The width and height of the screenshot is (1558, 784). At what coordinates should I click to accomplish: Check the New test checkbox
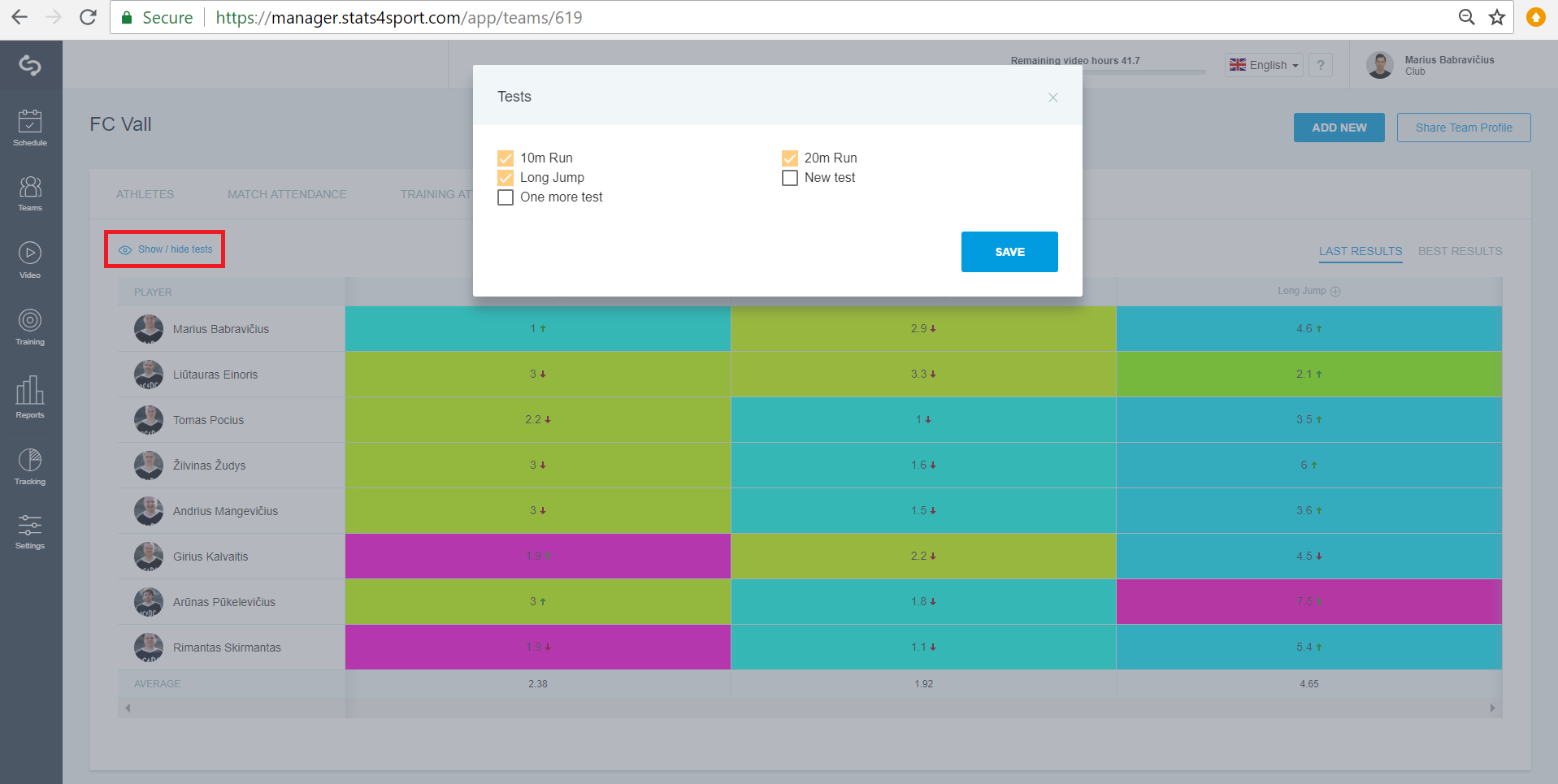(790, 178)
